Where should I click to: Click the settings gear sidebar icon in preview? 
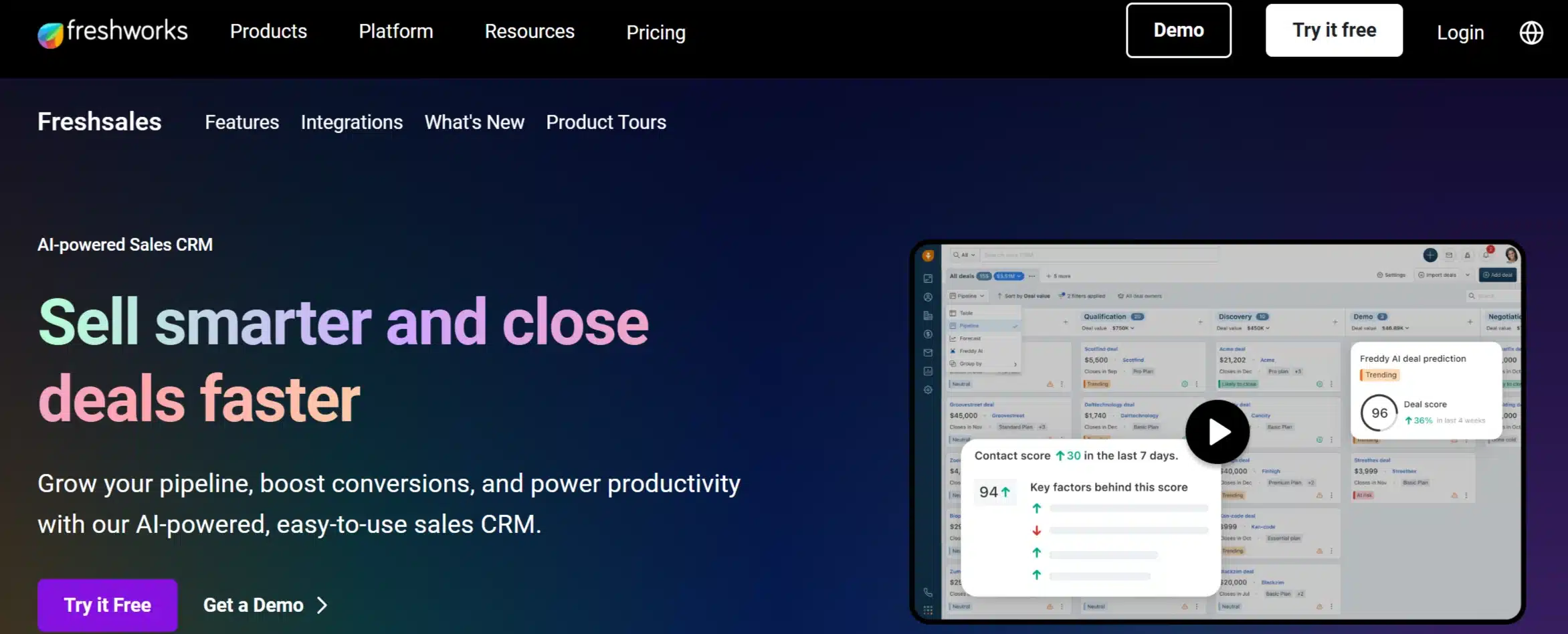tap(928, 390)
